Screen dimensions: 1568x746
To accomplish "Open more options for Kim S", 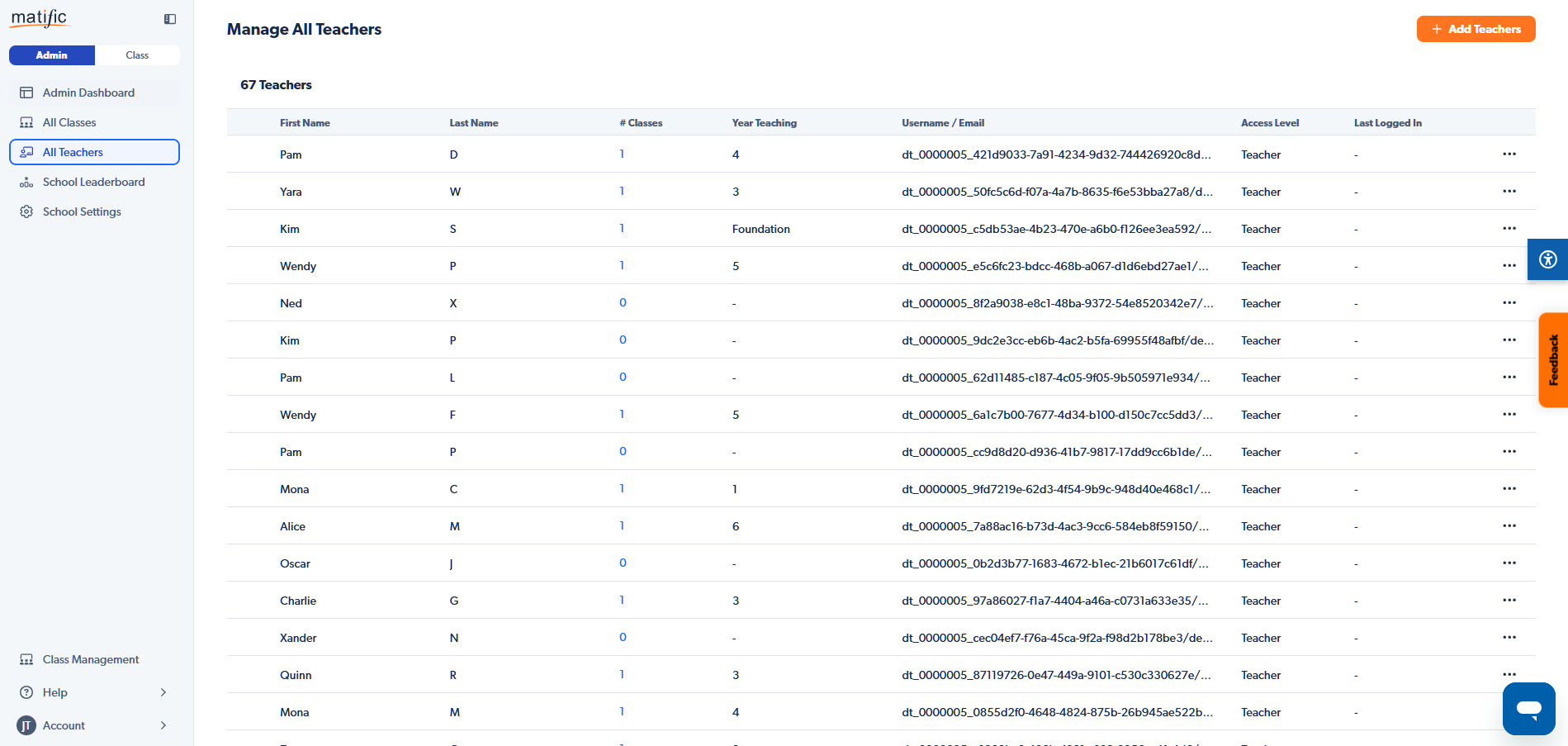I will [x=1509, y=229].
